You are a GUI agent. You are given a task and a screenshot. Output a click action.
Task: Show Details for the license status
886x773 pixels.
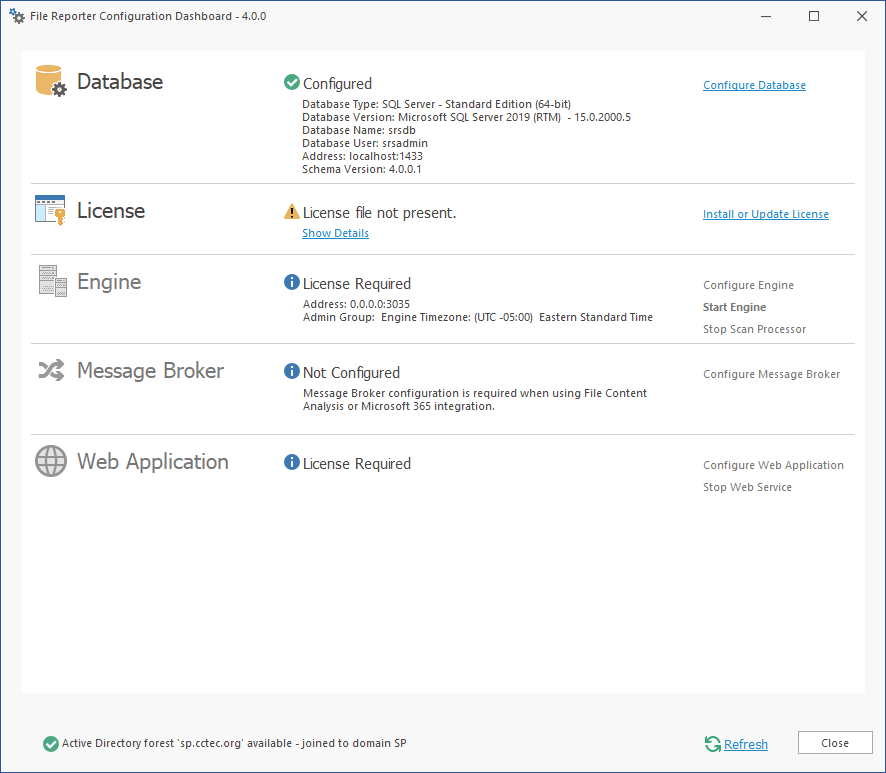tap(335, 233)
